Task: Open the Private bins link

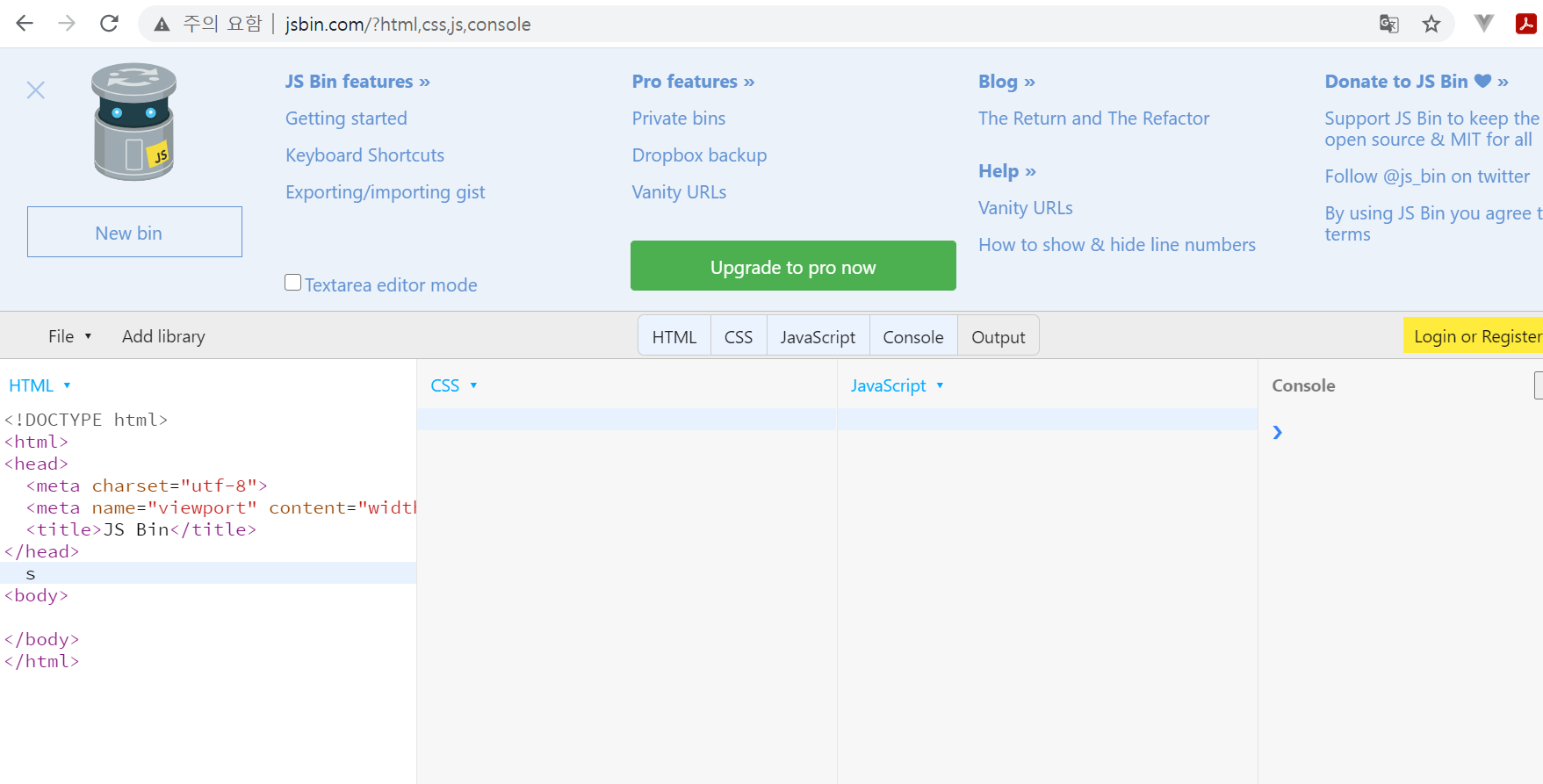Action: 679,119
